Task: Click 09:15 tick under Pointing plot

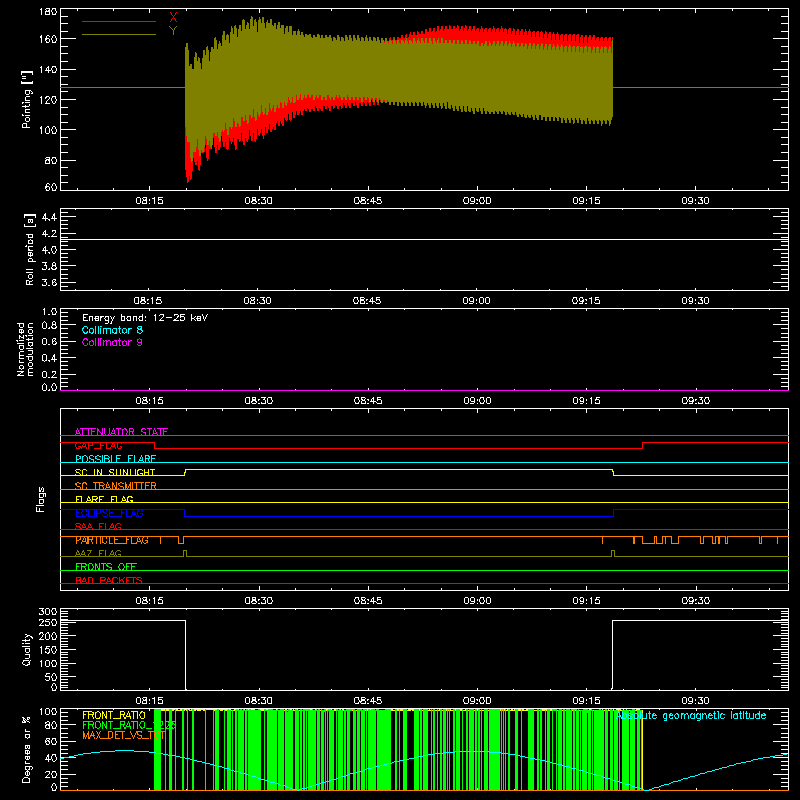Action: pos(586,201)
